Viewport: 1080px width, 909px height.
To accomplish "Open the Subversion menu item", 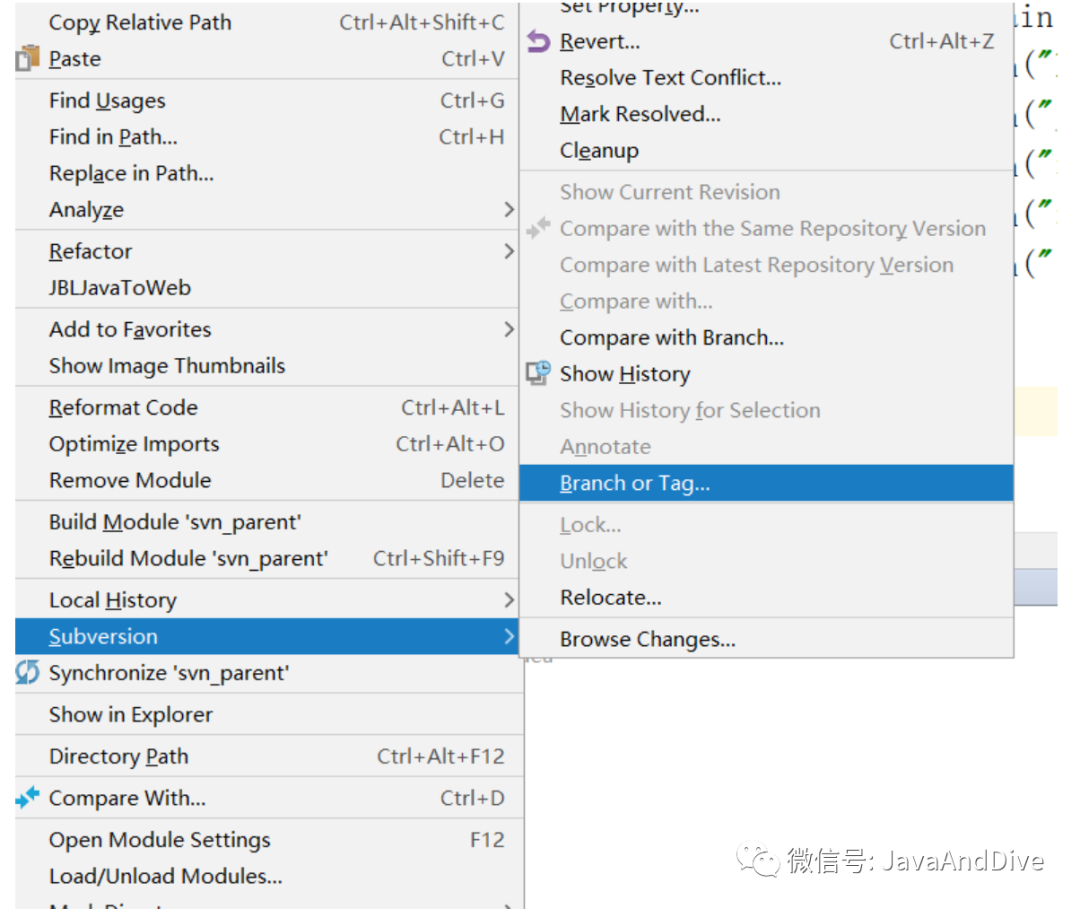I will (x=104, y=637).
